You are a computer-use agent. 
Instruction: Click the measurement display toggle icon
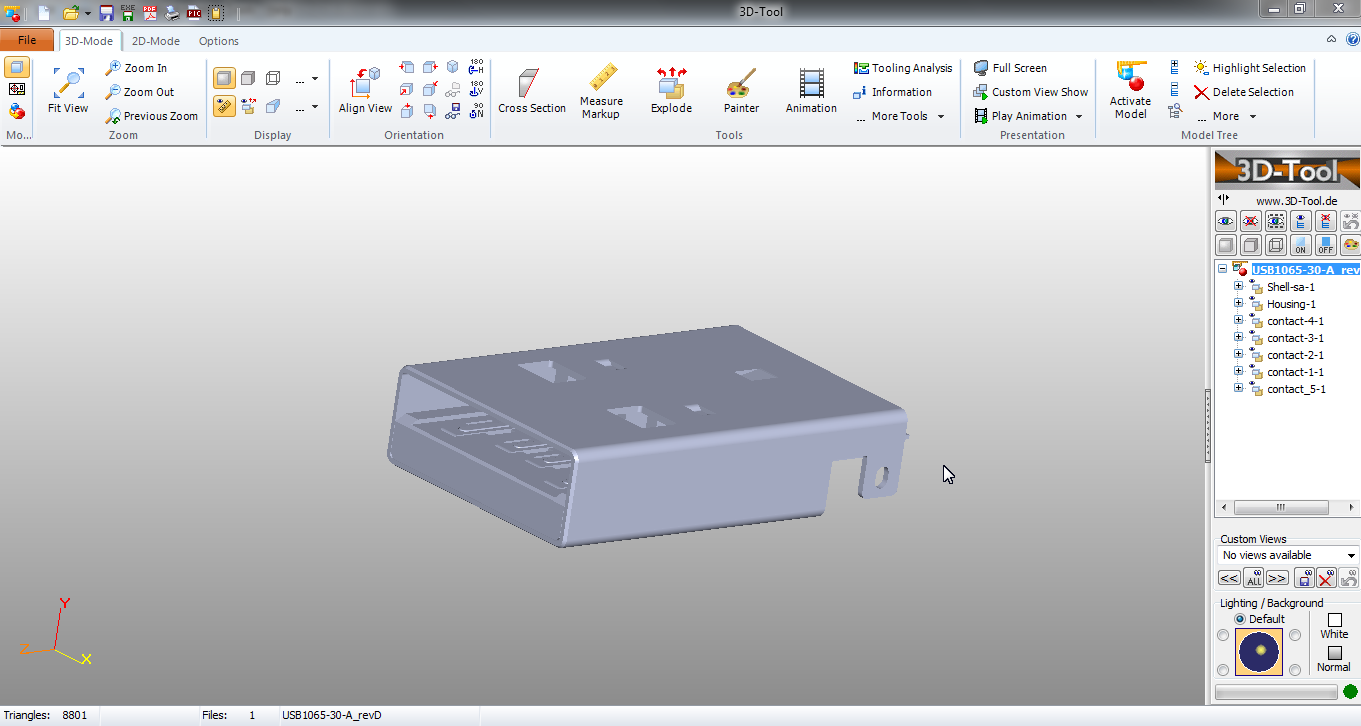tap(224, 106)
